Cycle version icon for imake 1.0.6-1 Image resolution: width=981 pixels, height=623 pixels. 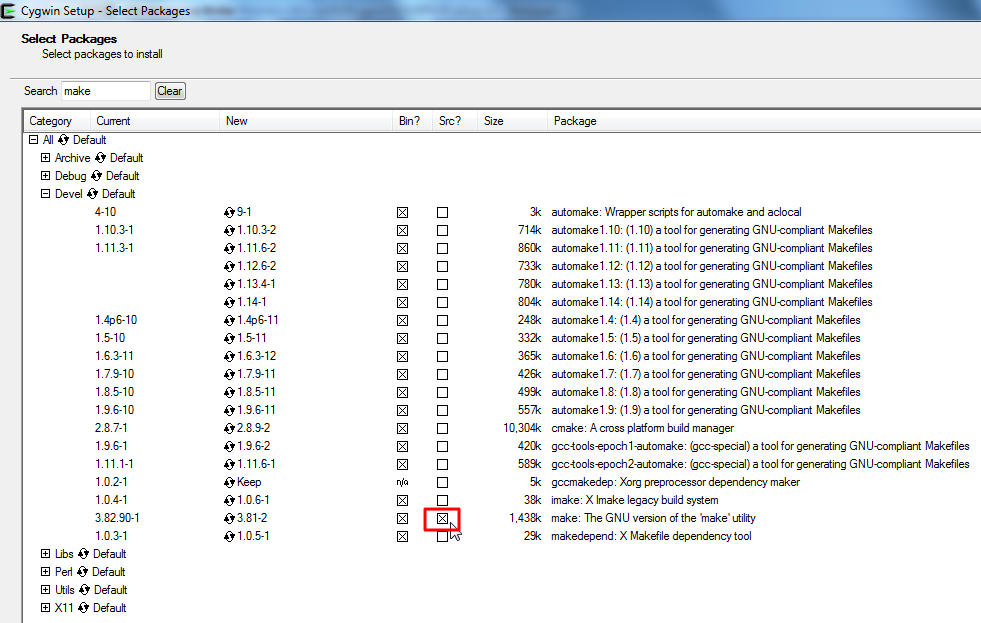[229, 501]
